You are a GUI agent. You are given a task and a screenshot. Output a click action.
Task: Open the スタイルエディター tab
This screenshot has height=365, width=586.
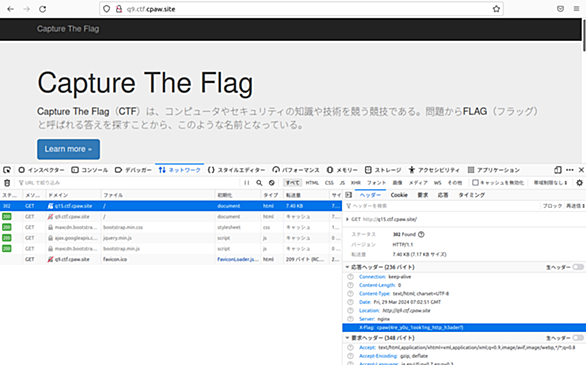(x=236, y=170)
